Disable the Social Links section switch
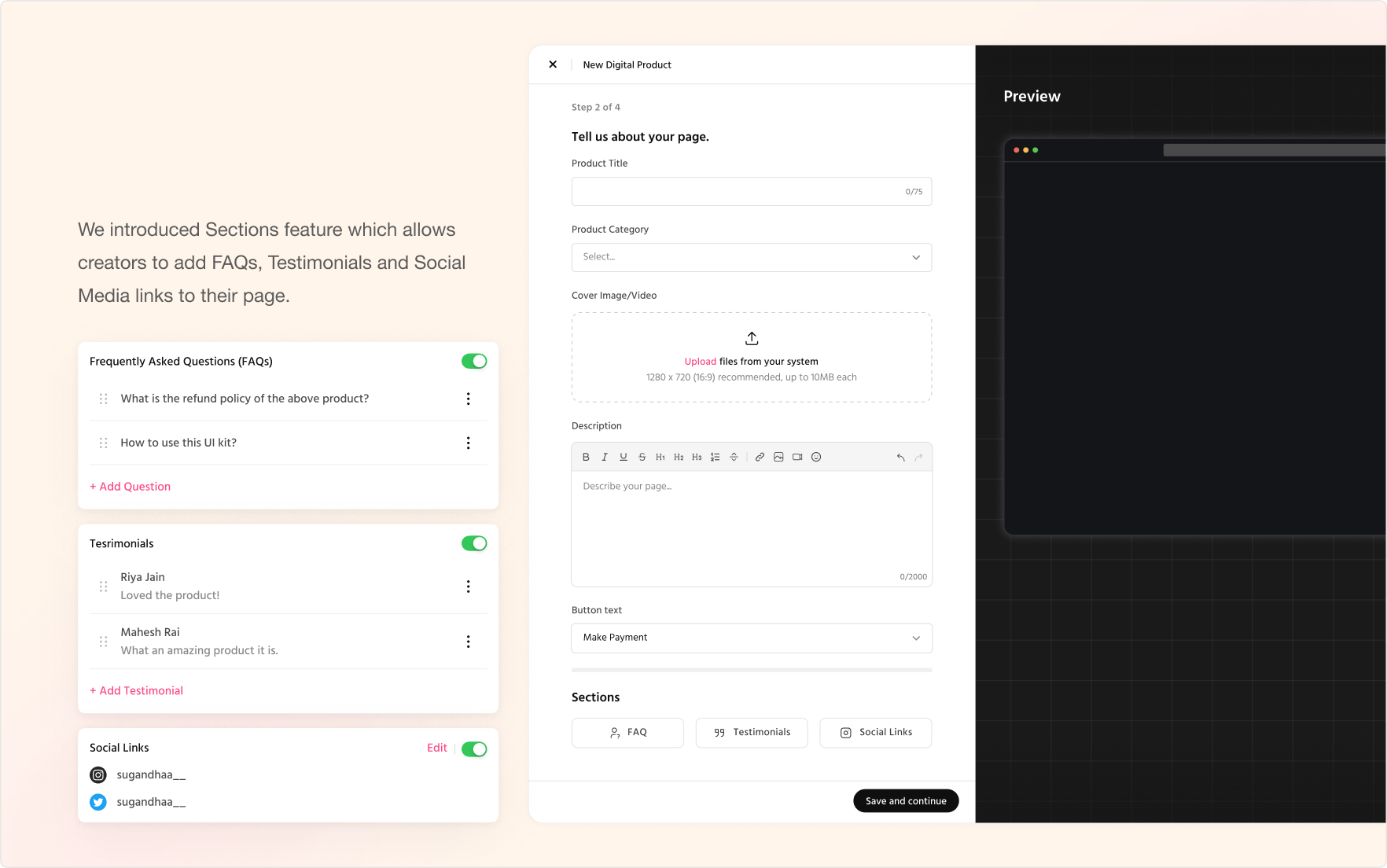1387x868 pixels. click(x=474, y=748)
